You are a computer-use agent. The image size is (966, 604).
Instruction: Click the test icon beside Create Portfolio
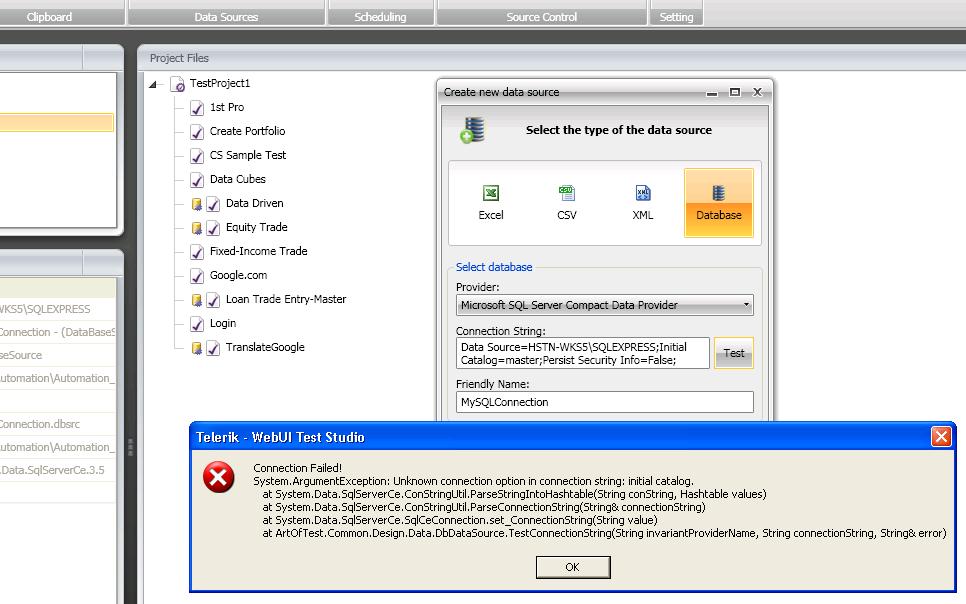tap(197, 132)
